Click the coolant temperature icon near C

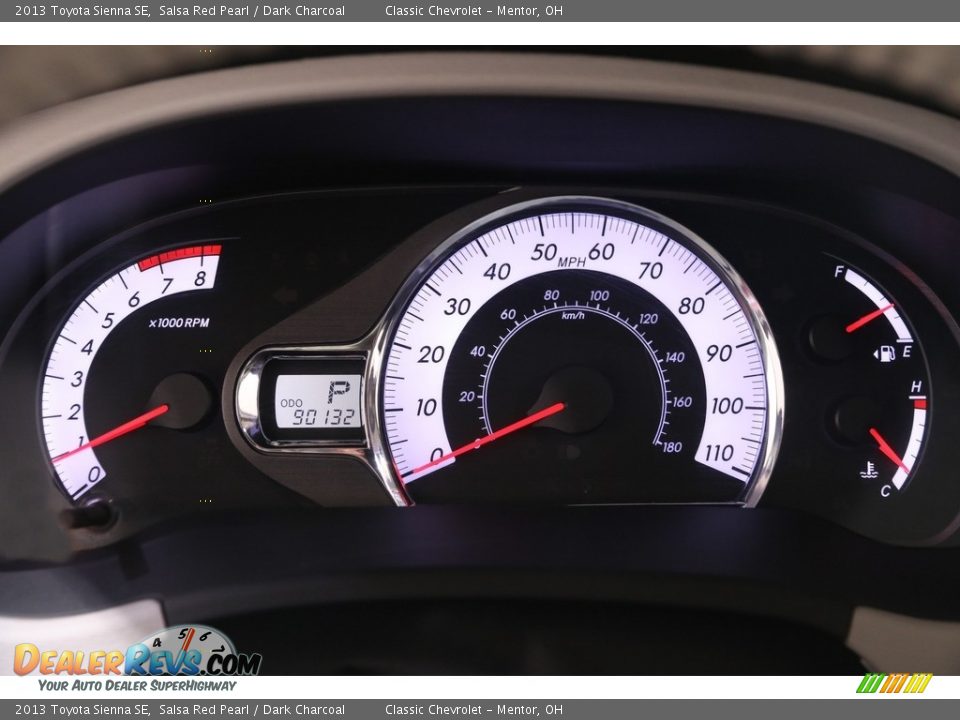pos(869,470)
